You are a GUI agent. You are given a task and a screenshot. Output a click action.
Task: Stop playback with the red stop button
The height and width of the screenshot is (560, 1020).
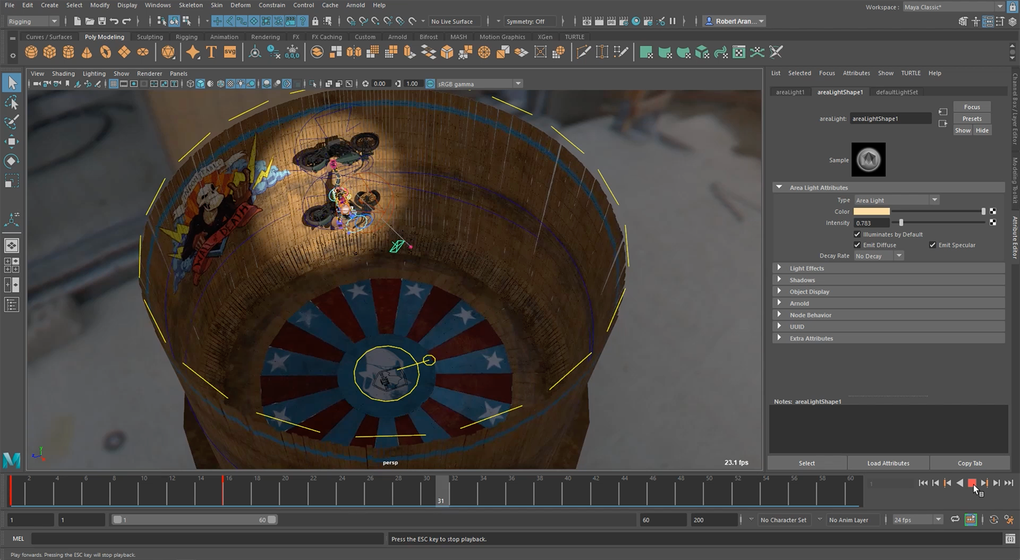coord(971,483)
